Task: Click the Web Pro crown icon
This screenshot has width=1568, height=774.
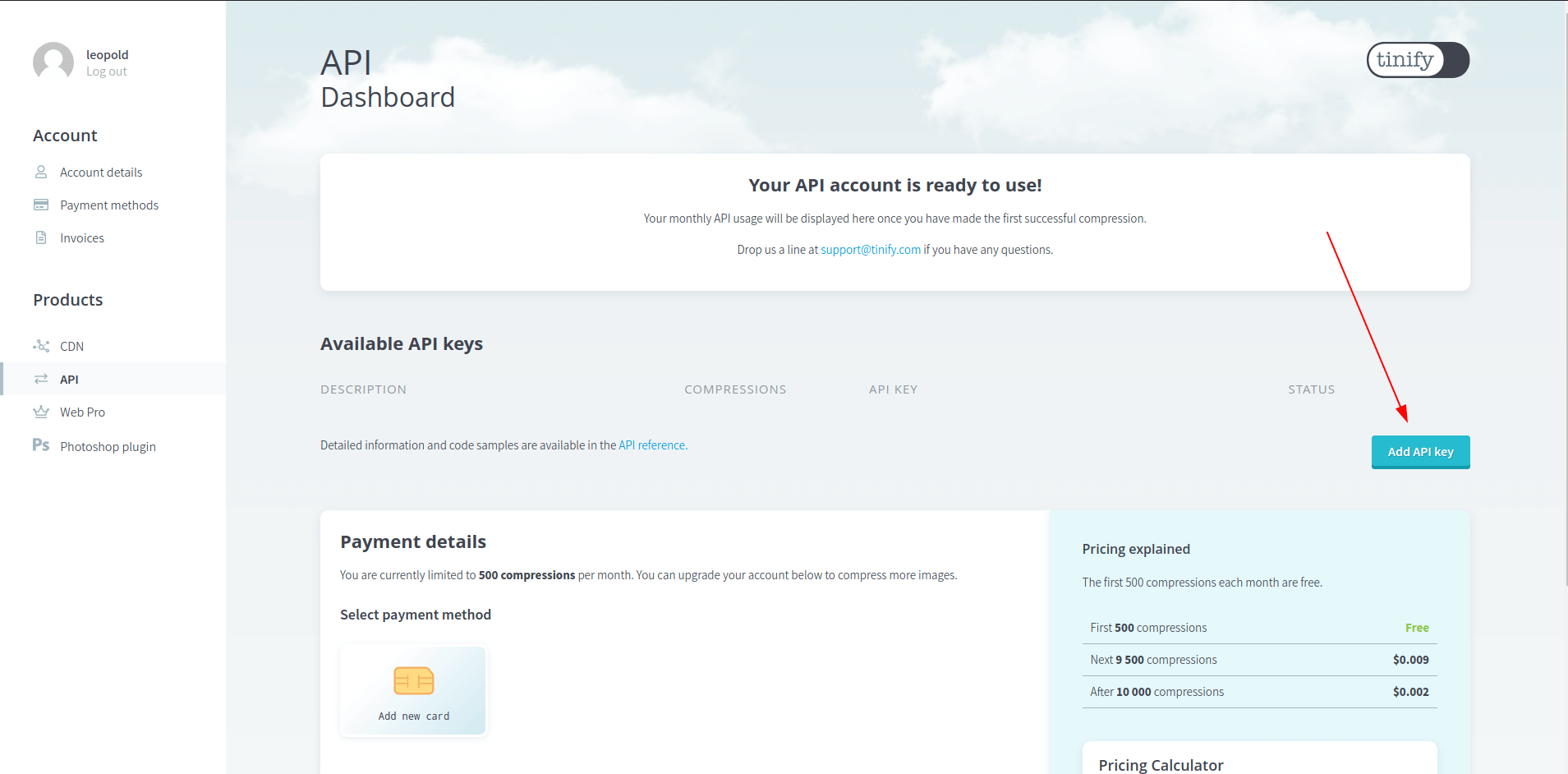Action: pyautogui.click(x=41, y=412)
